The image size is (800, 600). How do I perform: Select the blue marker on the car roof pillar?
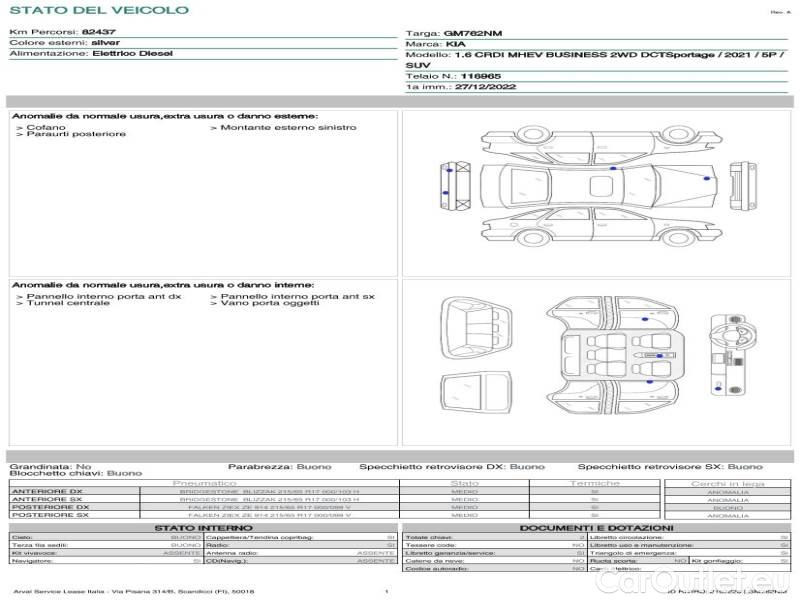[612, 169]
